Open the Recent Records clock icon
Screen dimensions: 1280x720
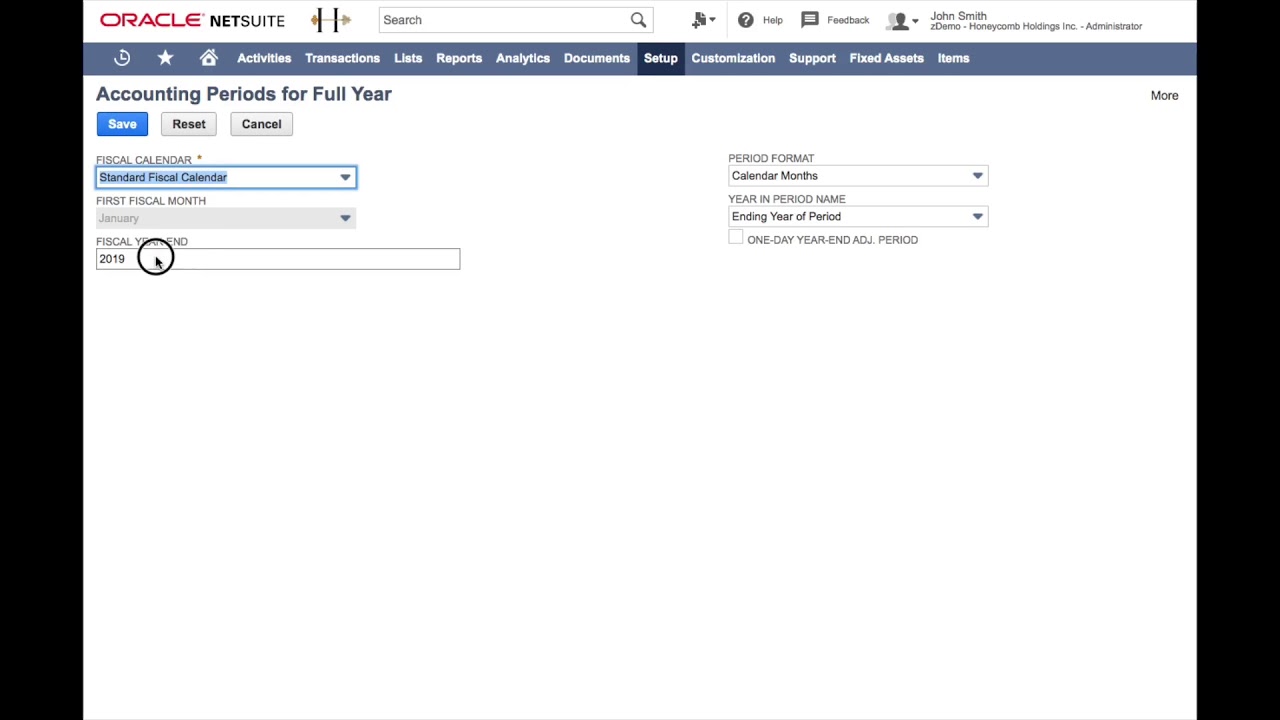(x=122, y=58)
